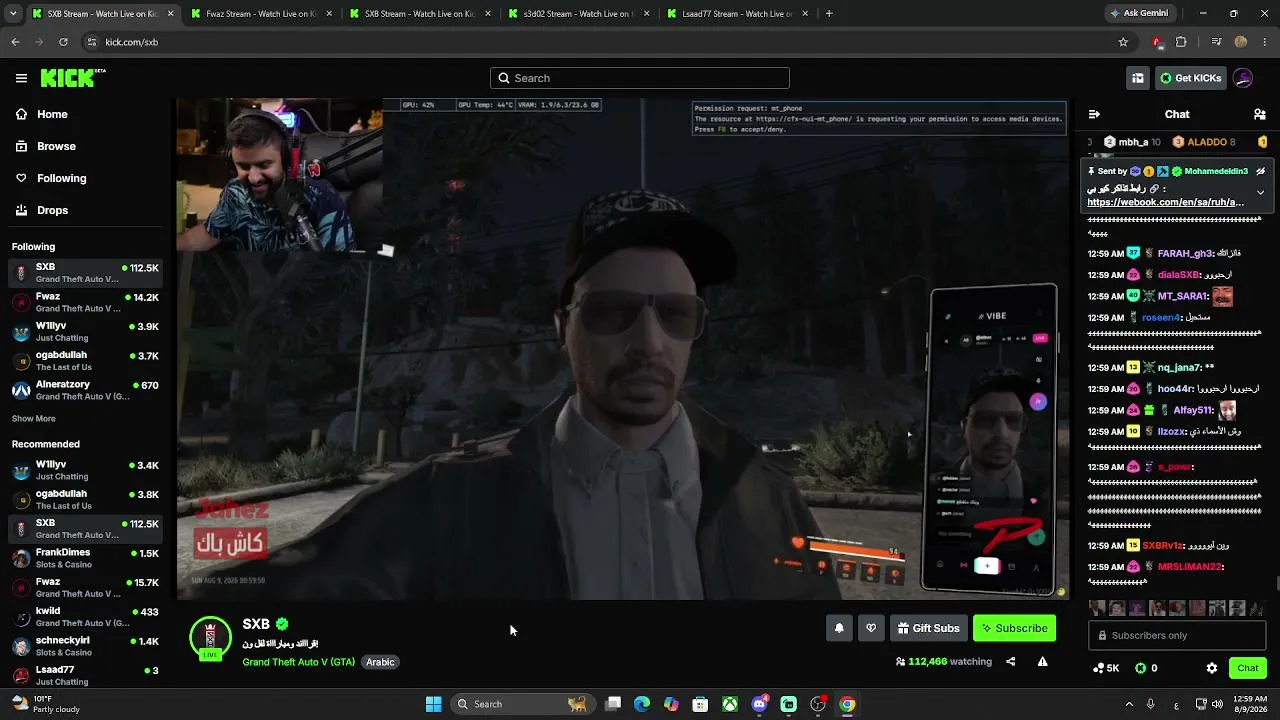Switch to the Lsaad77 Stream browser tab

[x=736, y=14]
